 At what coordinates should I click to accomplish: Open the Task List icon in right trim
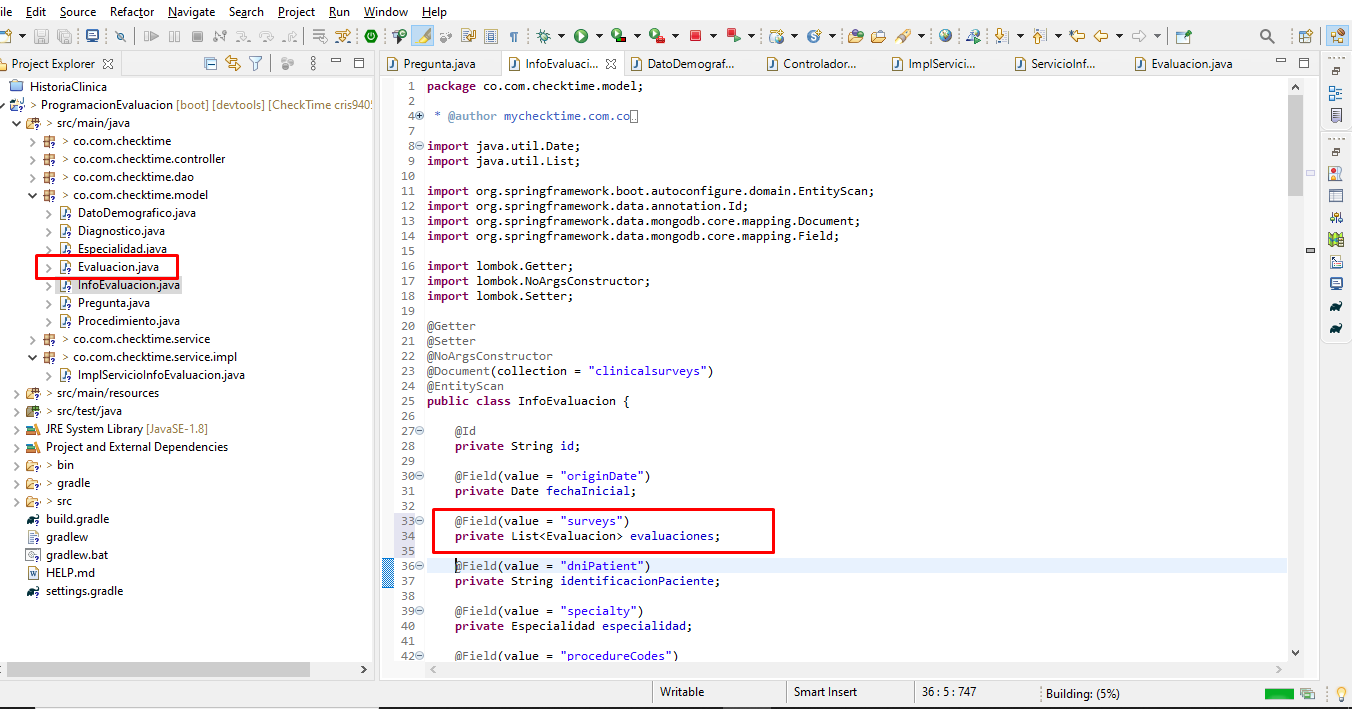coord(1336,115)
